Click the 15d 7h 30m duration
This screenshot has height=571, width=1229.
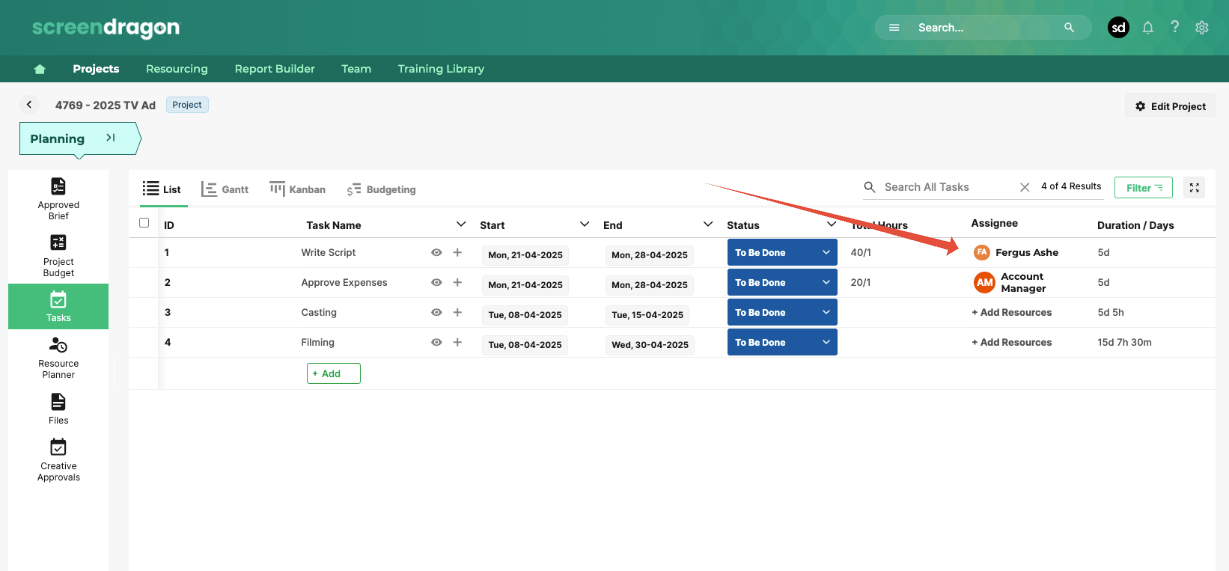click(x=1125, y=343)
